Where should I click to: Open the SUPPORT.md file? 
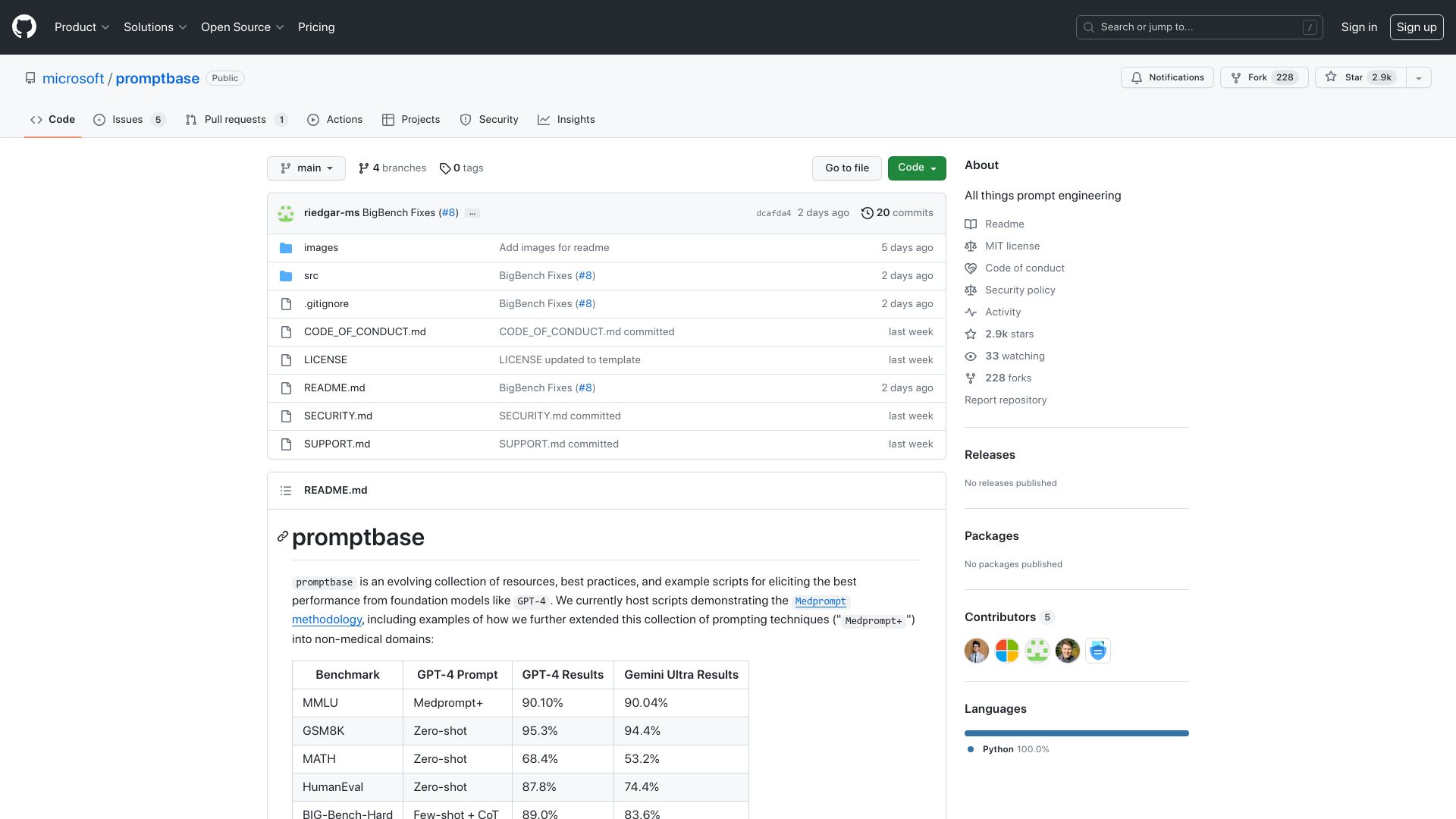[337, 444]
